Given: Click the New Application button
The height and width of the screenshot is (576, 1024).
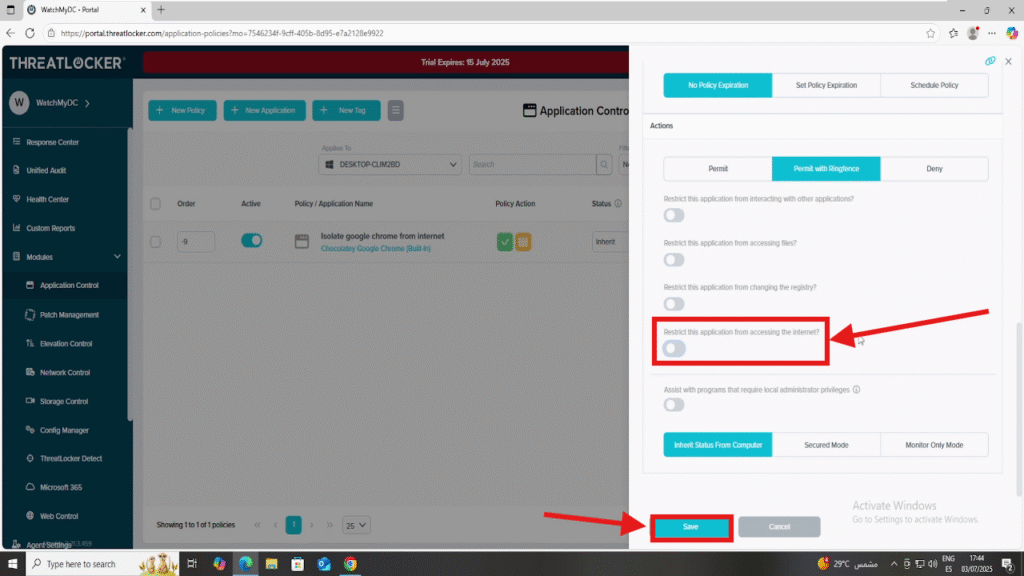Looking at the screenshot, I should 264,110.
